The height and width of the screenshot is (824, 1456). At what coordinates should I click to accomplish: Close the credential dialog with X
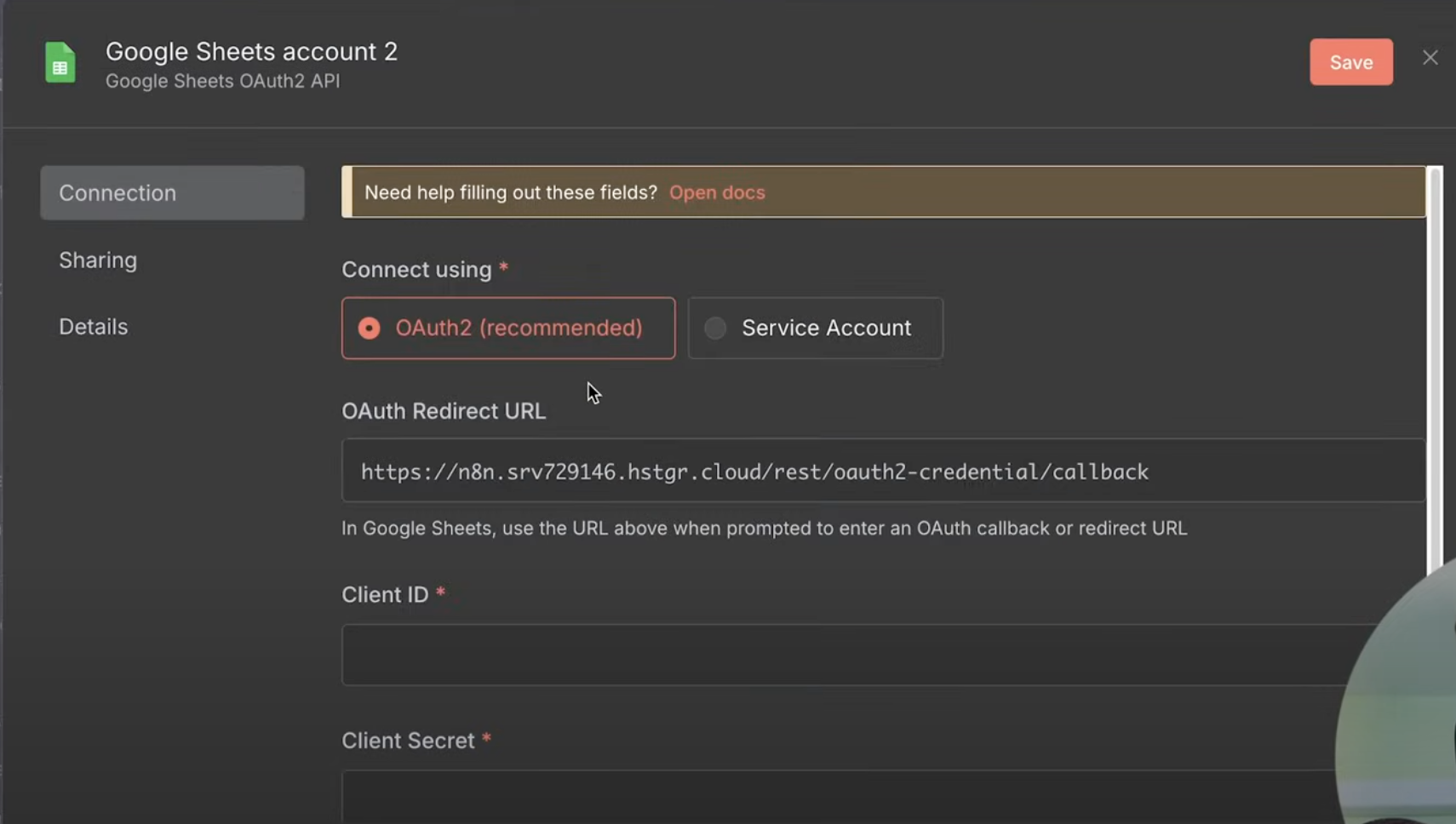(x=1430, y=58)
